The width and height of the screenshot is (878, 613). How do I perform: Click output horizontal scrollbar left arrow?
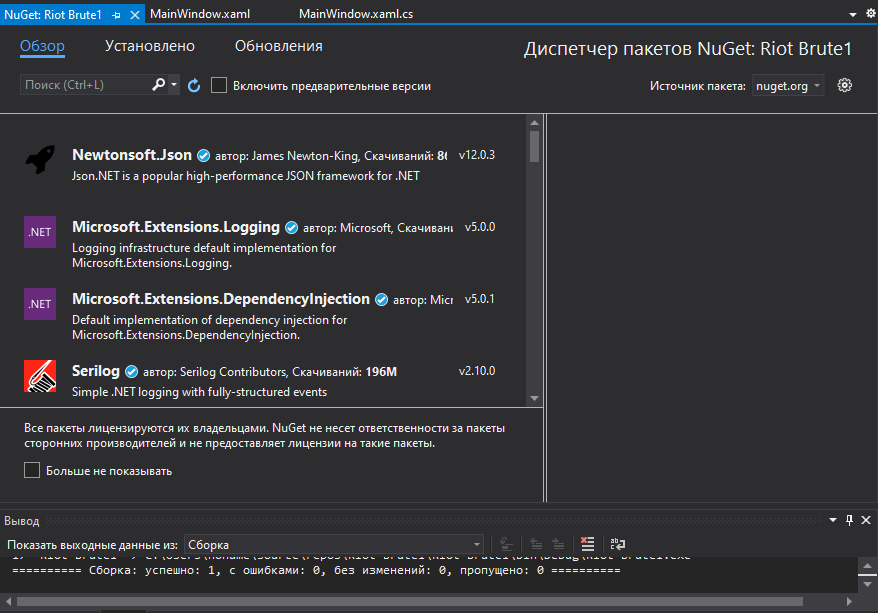8,601
